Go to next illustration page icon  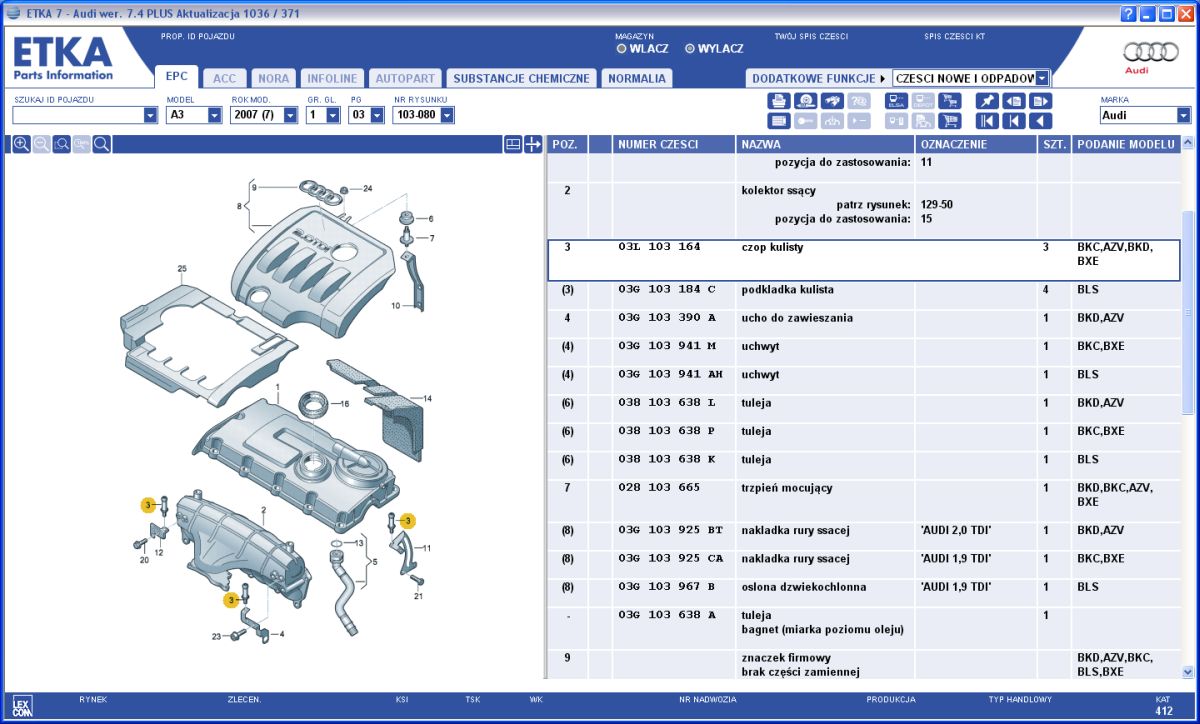(1040, 101)
